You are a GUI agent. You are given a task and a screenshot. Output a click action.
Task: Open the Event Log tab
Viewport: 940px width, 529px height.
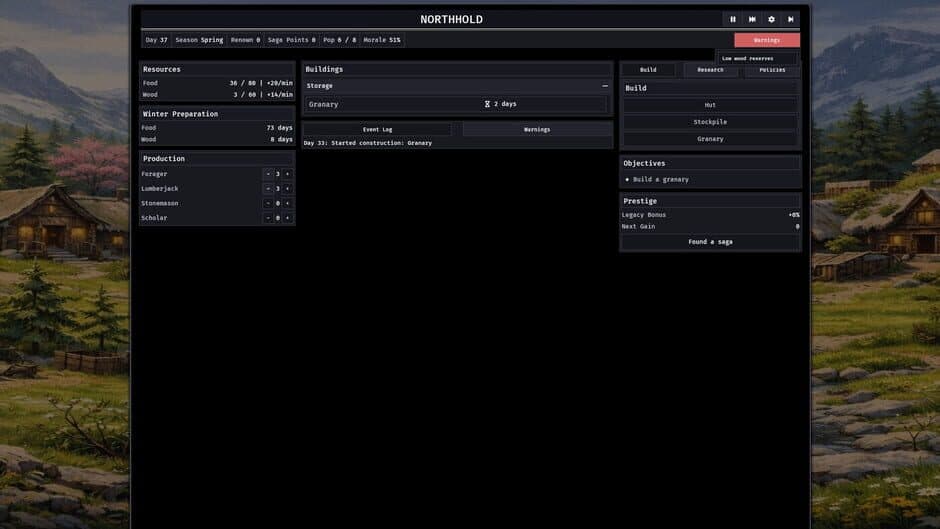[x=378, y=130]
